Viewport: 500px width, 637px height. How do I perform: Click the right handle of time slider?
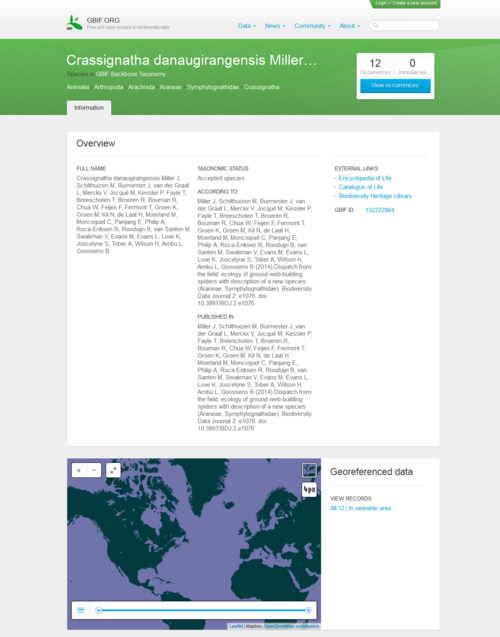tap(308, 610)
